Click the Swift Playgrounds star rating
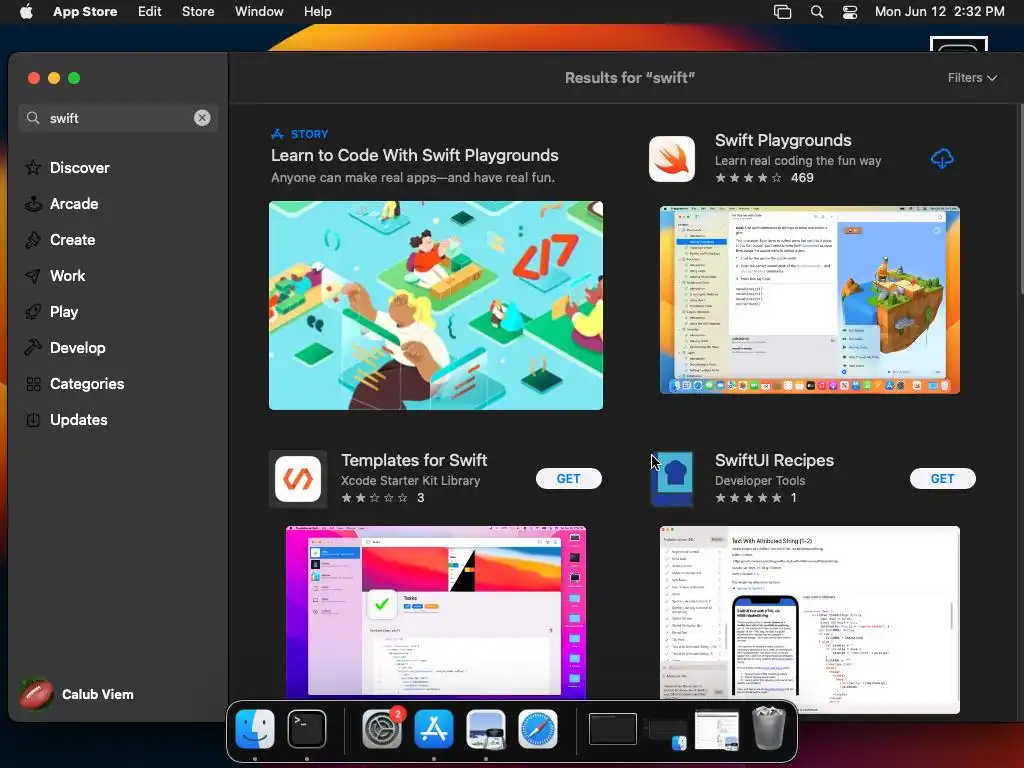 point(748,178)
